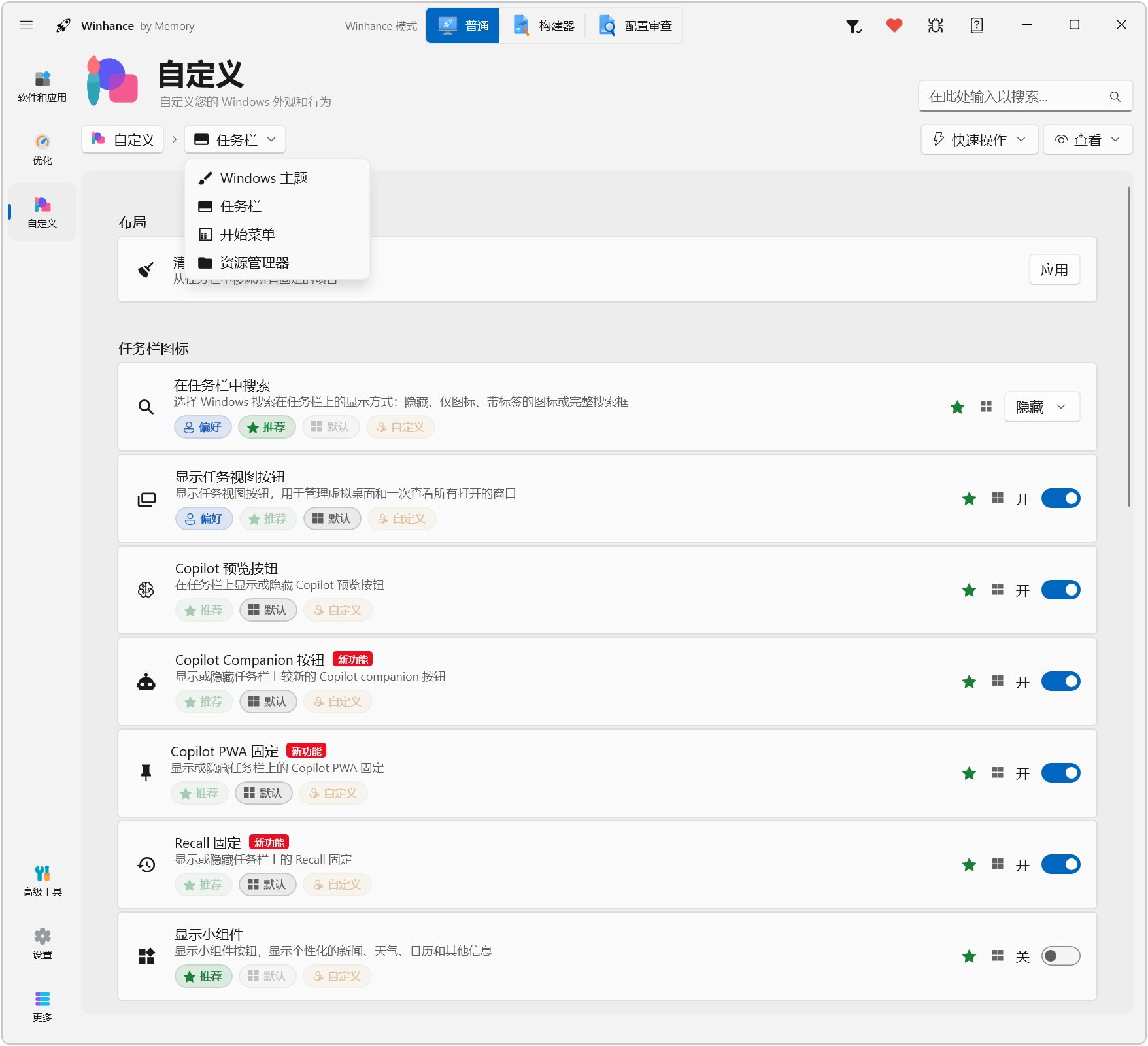Click 推荐 chip under Copilot PWA 固定

click(x=199, y=793)
